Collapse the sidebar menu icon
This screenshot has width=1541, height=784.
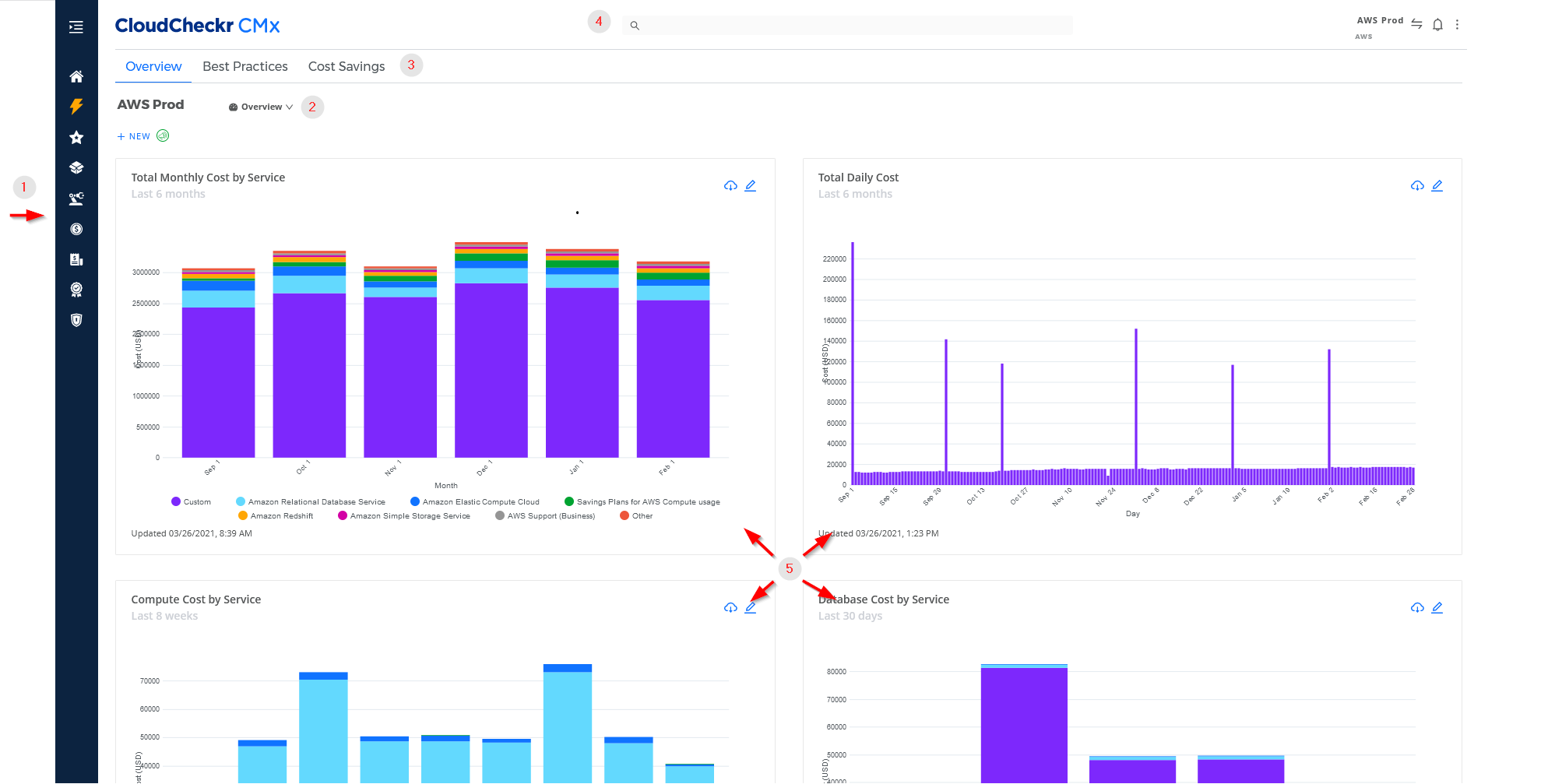coord(76,27)
